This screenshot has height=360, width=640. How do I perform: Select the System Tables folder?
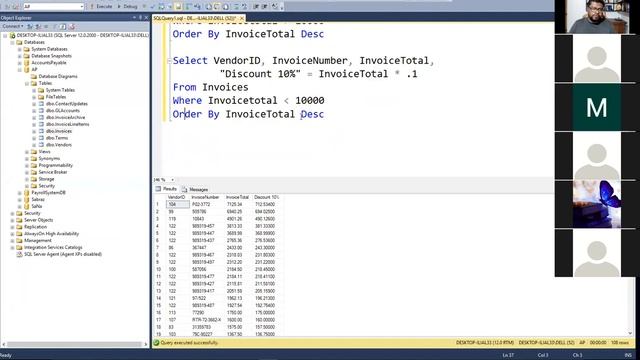(60, 90)
